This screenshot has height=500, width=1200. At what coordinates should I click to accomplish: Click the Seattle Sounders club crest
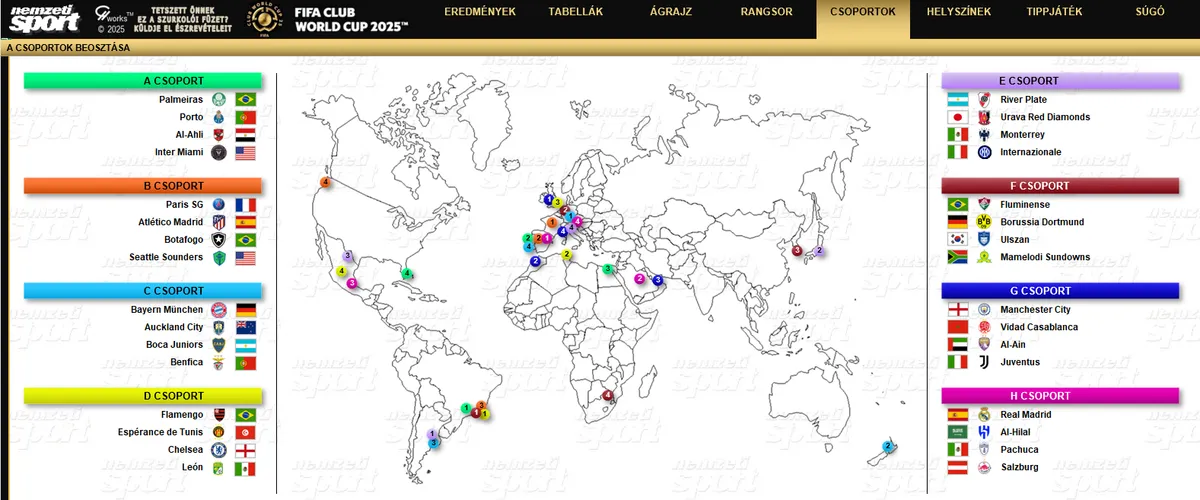pos(219,257)
